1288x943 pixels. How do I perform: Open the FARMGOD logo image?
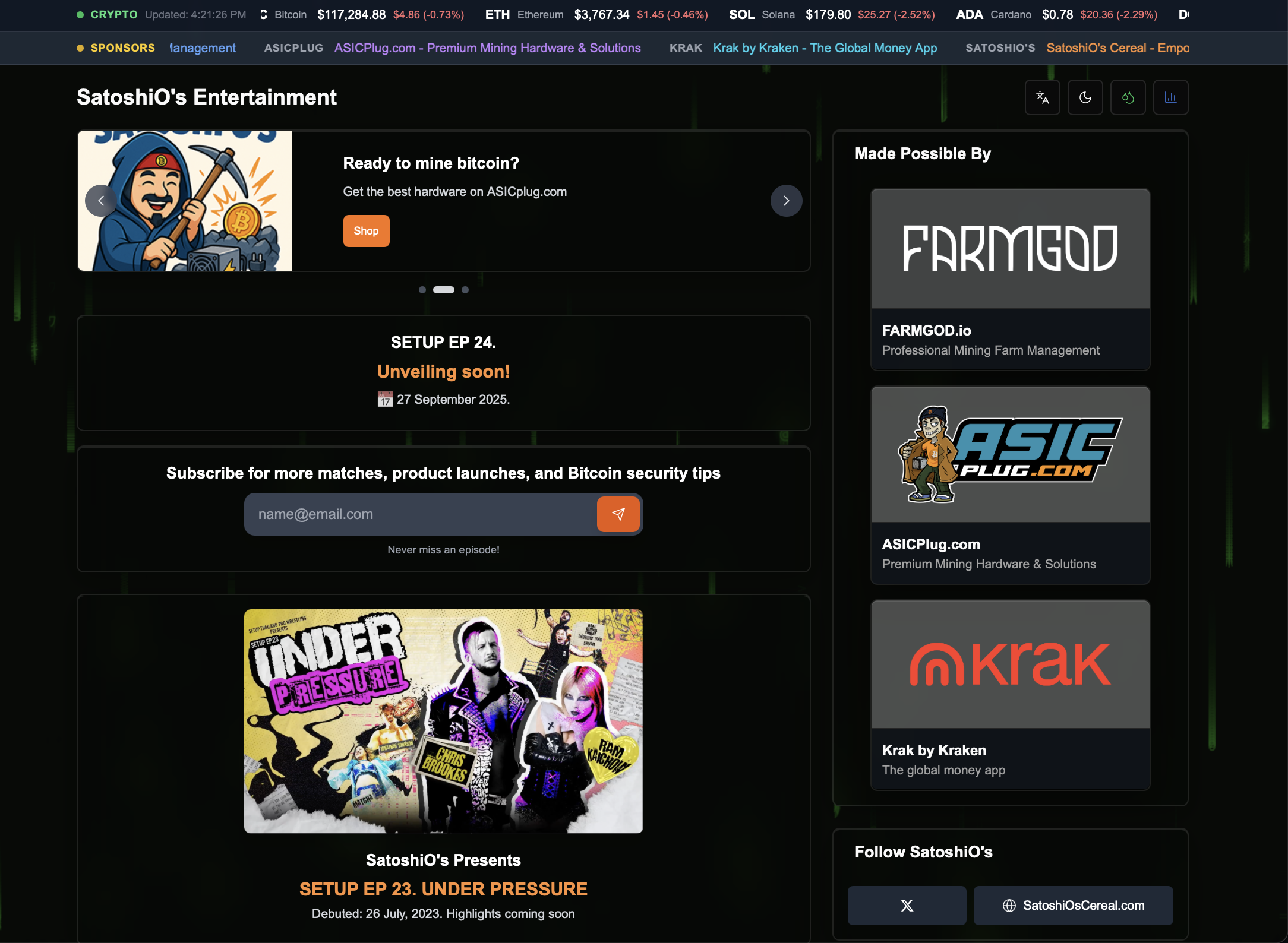1010,249
